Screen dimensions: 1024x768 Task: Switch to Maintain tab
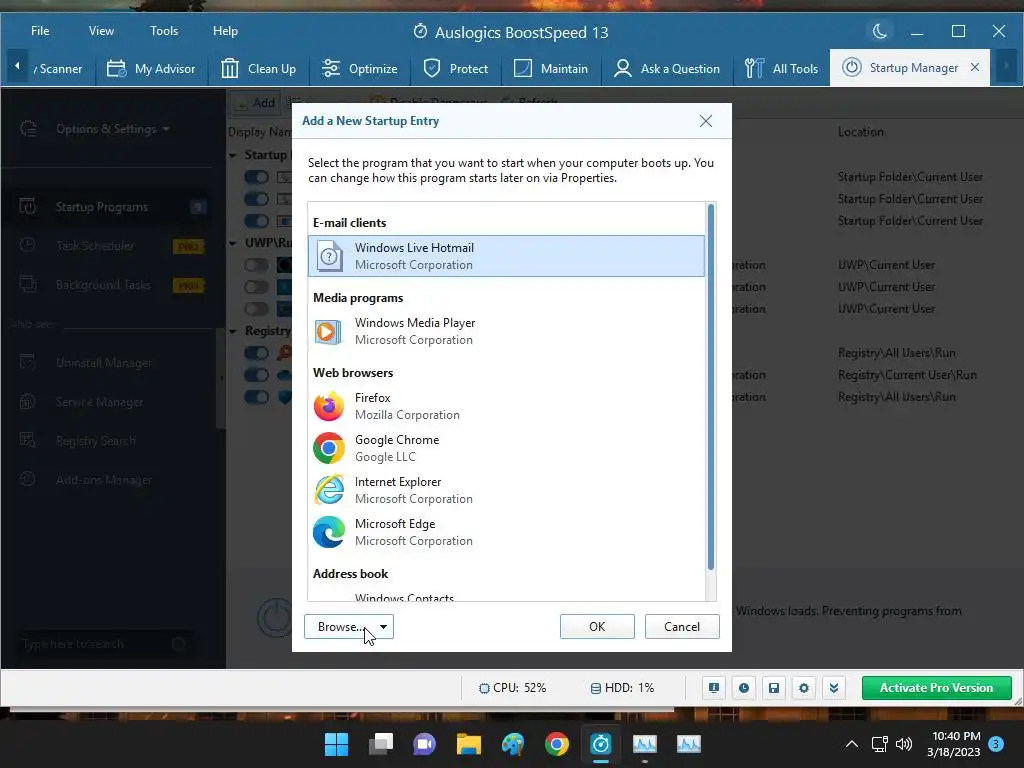tap(551, 68)
